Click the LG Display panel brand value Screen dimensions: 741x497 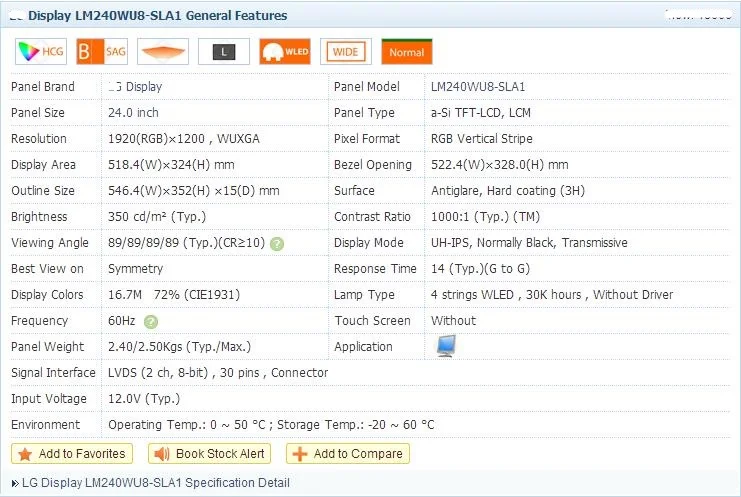click(x=135, y=87)
